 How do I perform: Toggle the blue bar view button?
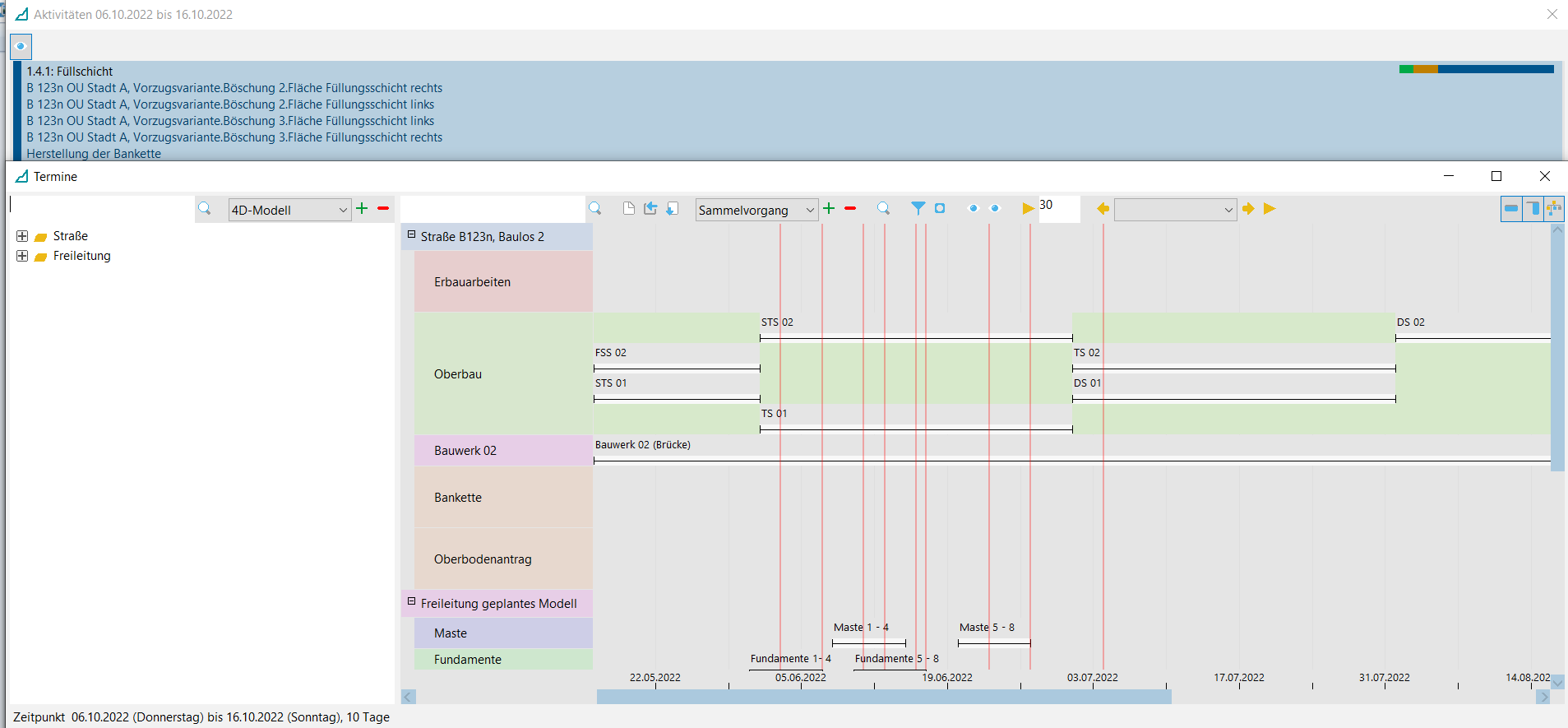[1510, 209]
